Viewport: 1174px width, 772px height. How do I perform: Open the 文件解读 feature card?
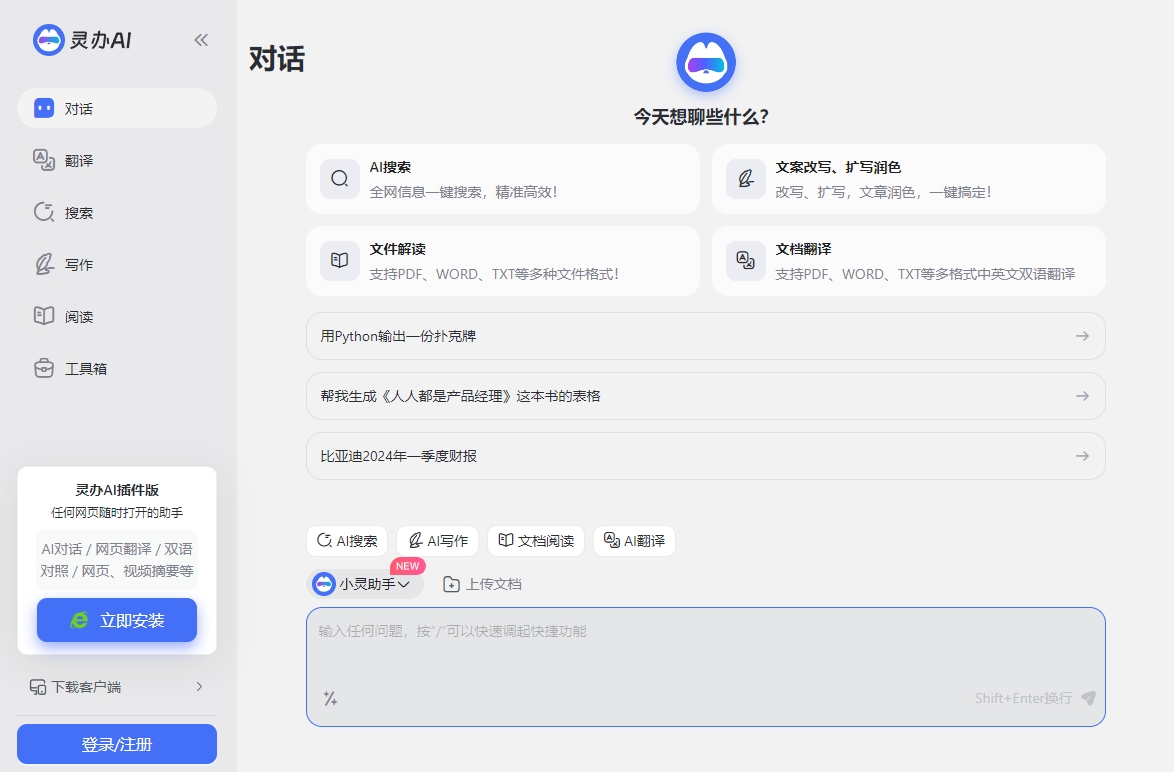(503, 262)
